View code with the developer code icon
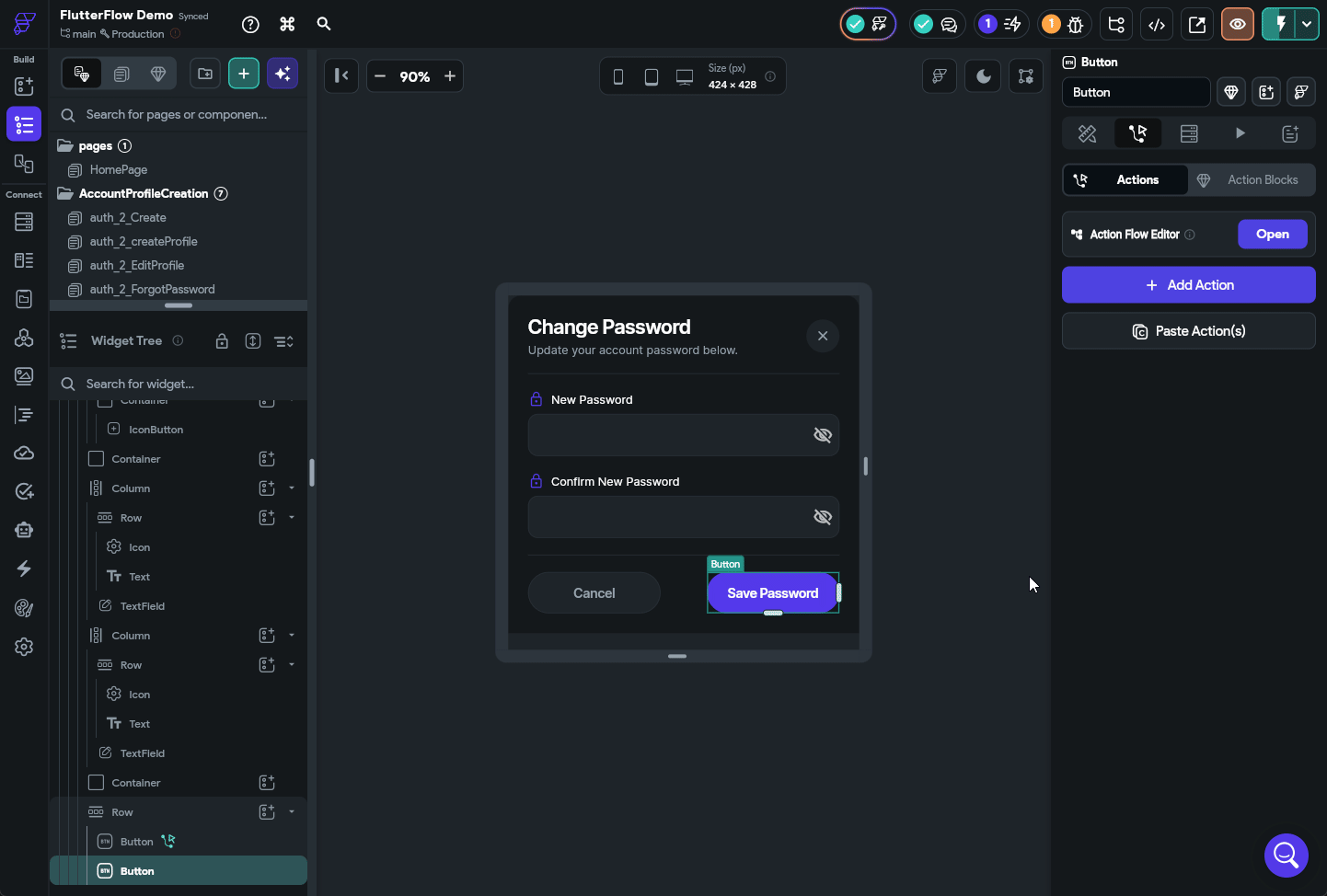 click(x=1157, y=25)
